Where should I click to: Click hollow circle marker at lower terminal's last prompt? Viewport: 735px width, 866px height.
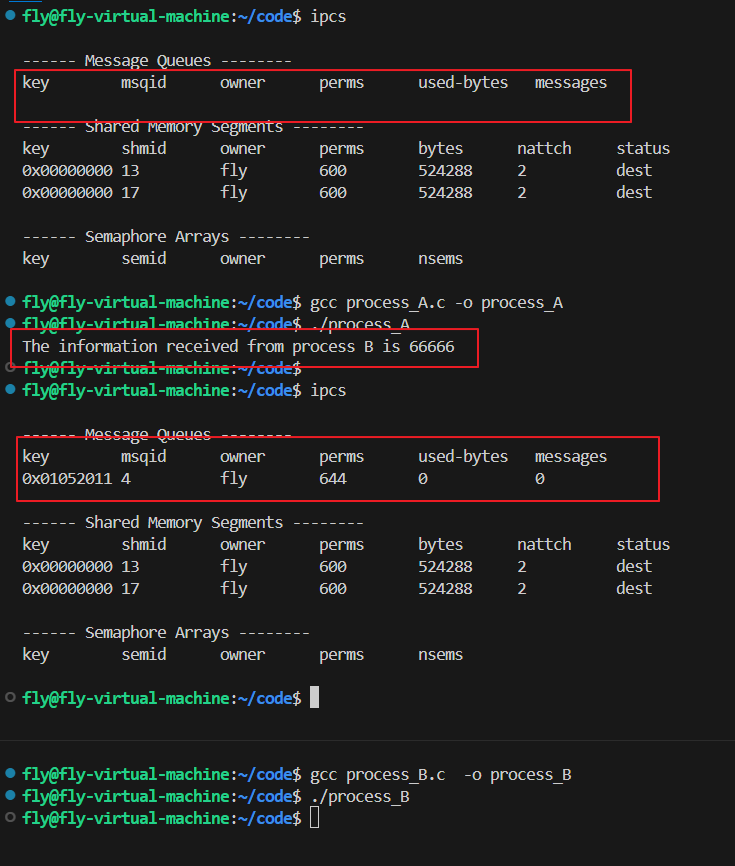click(10, 818)
